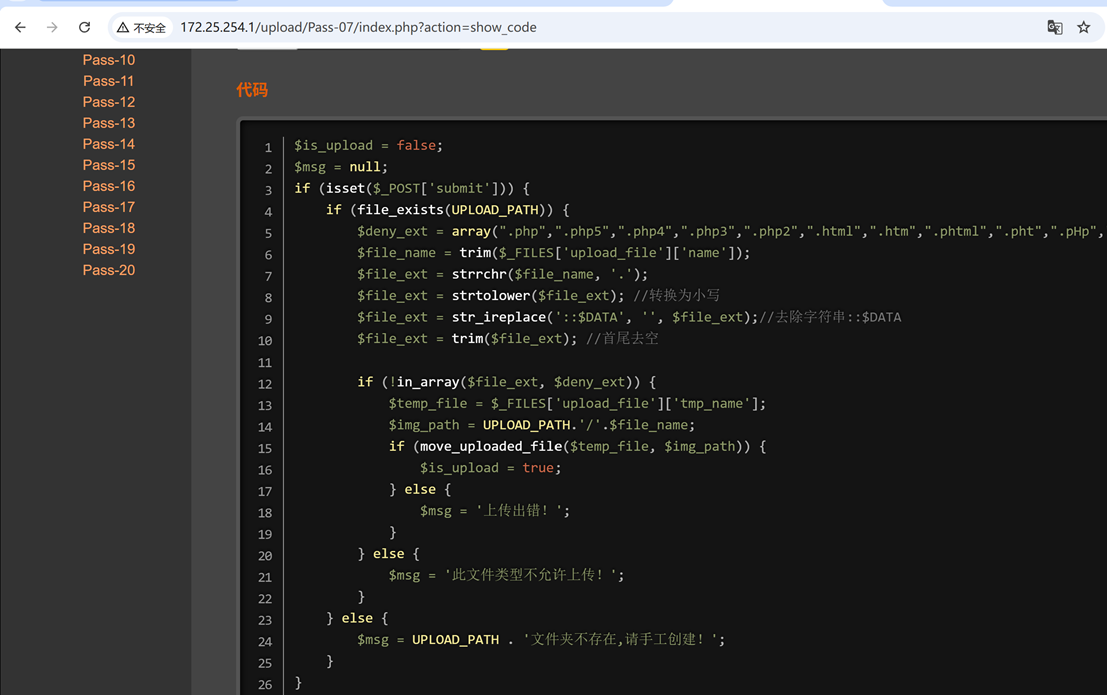The height and width of the screenshot is (695, 1107).
Task: Click the strtolower($file_ext) line
Action: tap(538, 296)
